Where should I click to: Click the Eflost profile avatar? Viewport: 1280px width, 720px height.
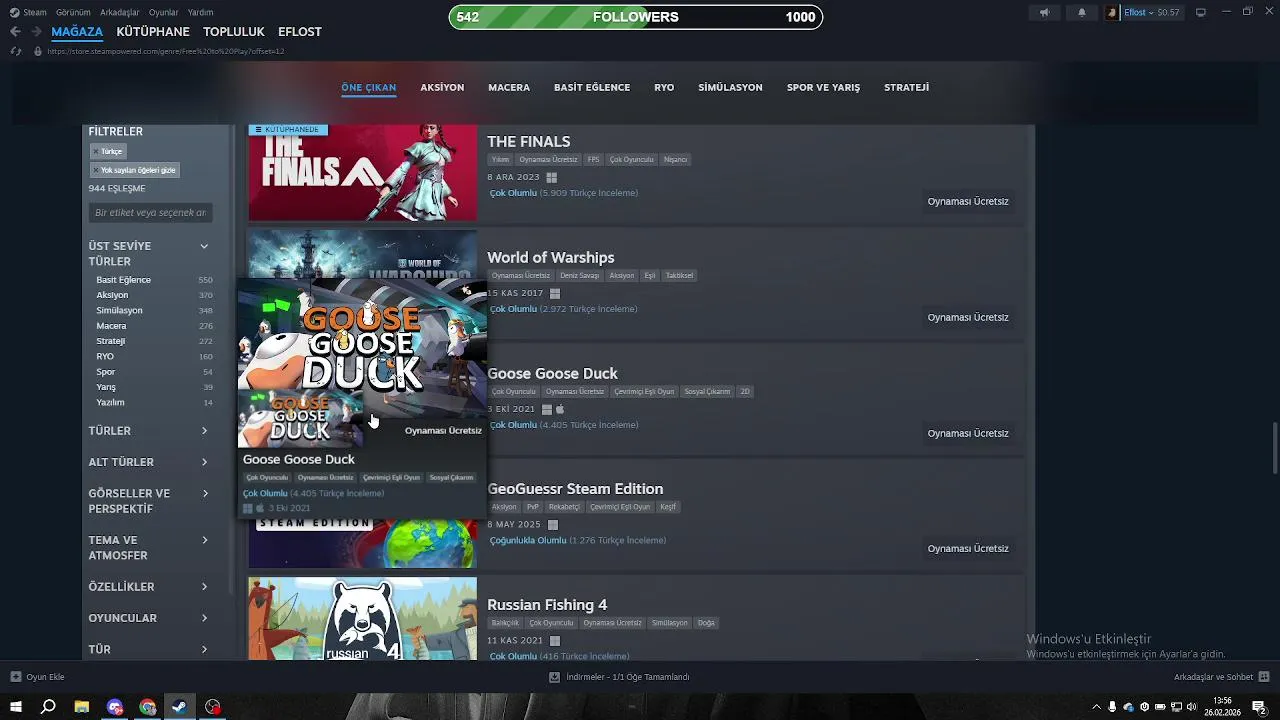pos(1112,13)
